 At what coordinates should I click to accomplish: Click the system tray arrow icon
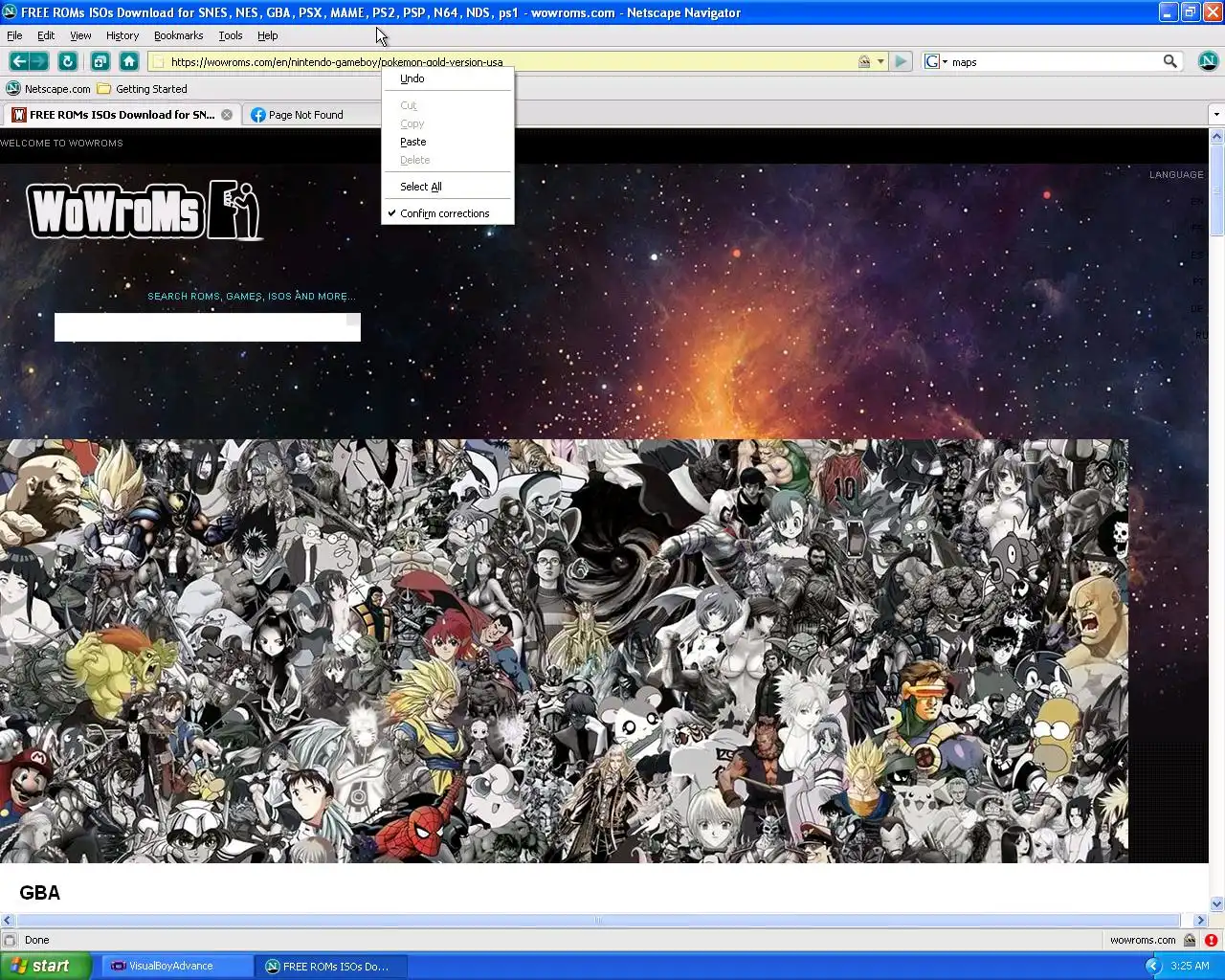pos(1153,966)
